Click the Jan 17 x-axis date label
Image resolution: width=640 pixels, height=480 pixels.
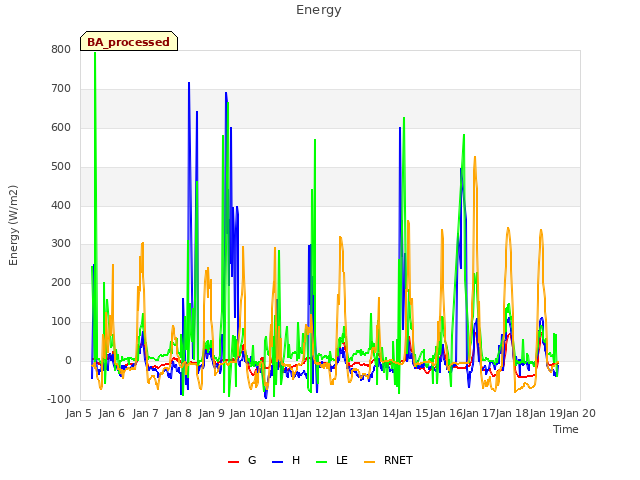tap(479, 413)
